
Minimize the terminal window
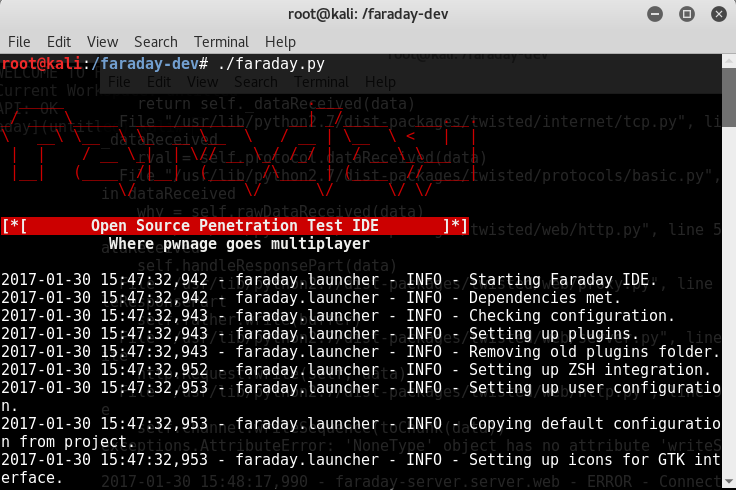[655, 14]
